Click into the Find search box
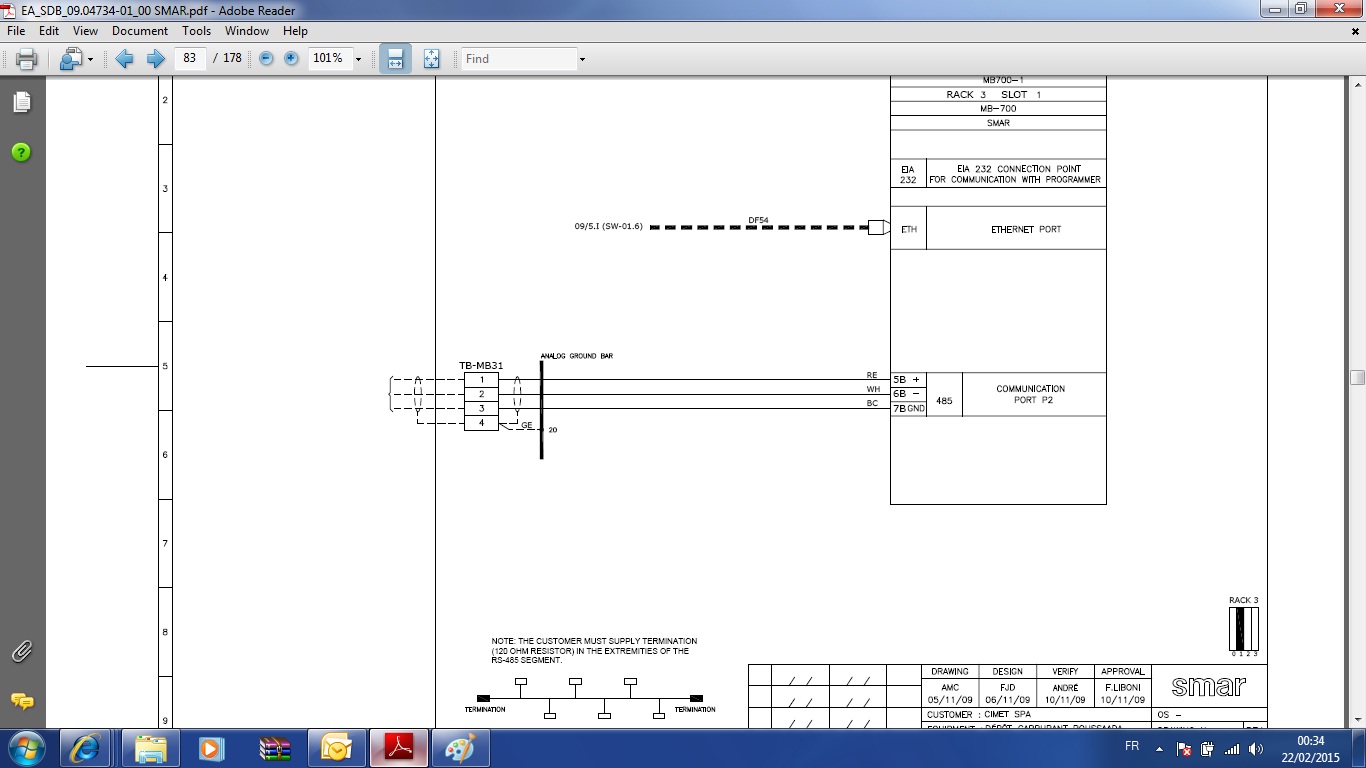1366x768 pixels. pos(519,59)
